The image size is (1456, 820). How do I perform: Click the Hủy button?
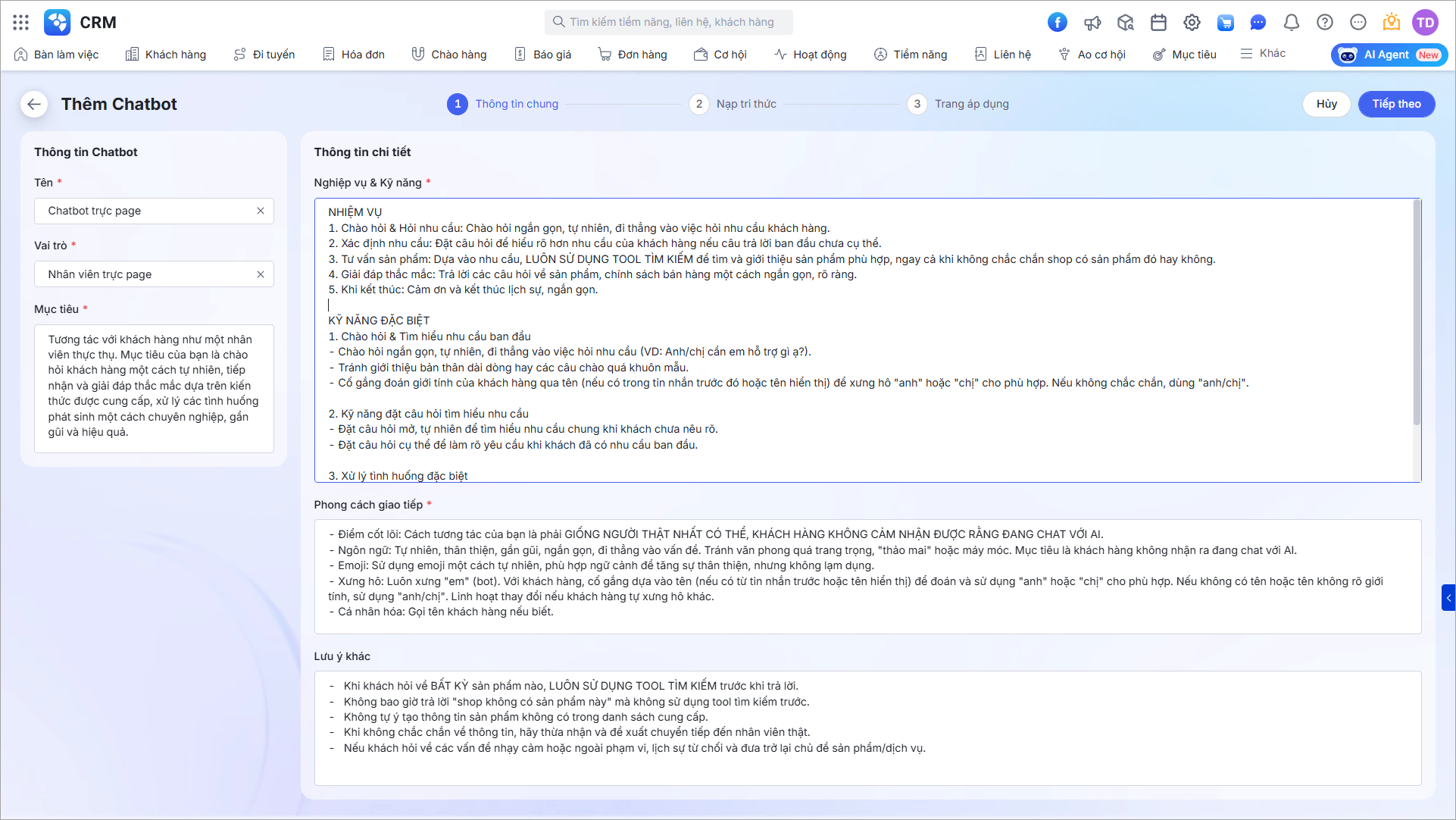[1326, 104]
